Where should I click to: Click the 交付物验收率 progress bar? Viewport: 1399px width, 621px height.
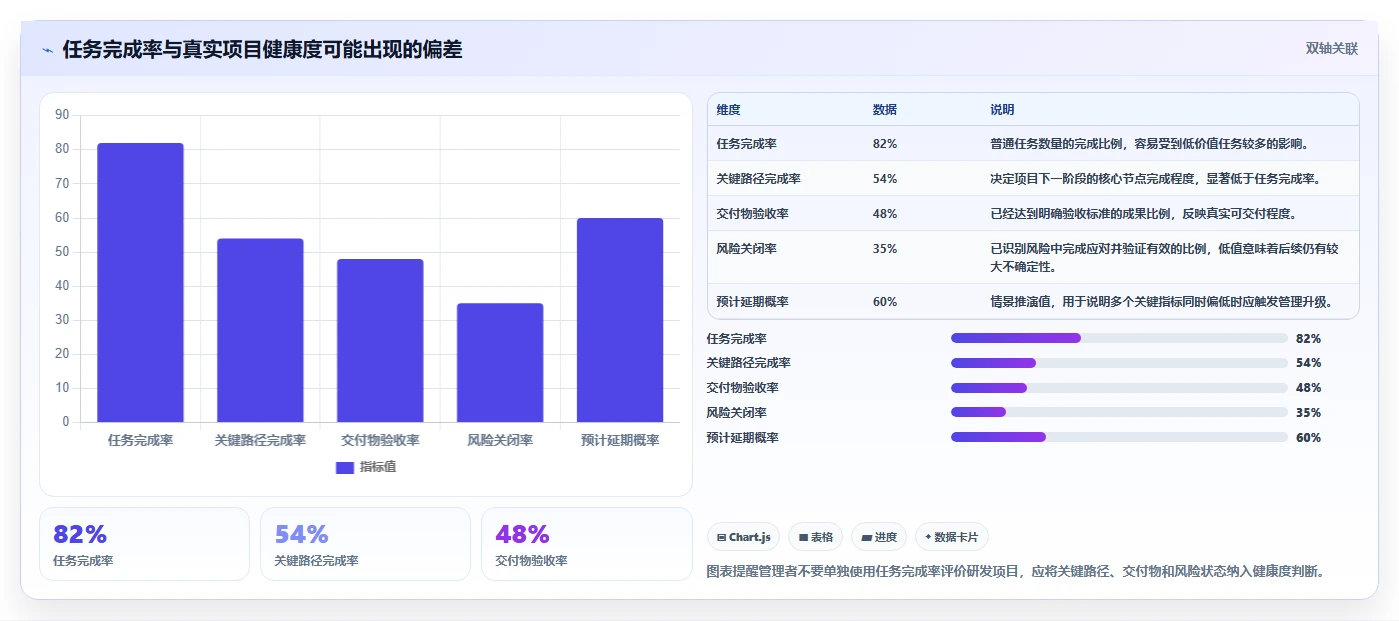[x=1119, y=388]
